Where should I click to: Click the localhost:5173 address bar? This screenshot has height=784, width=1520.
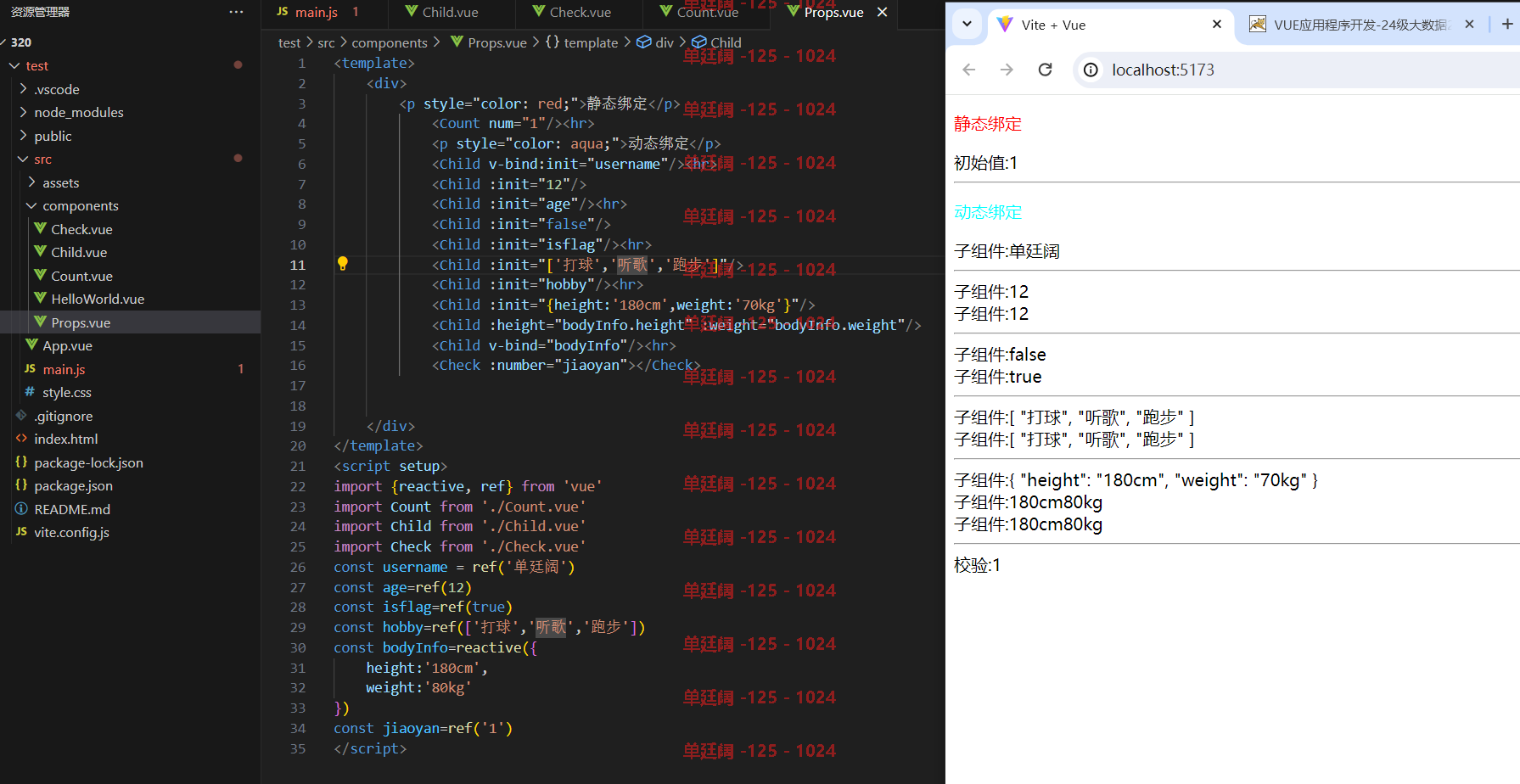coord(1298,70)
